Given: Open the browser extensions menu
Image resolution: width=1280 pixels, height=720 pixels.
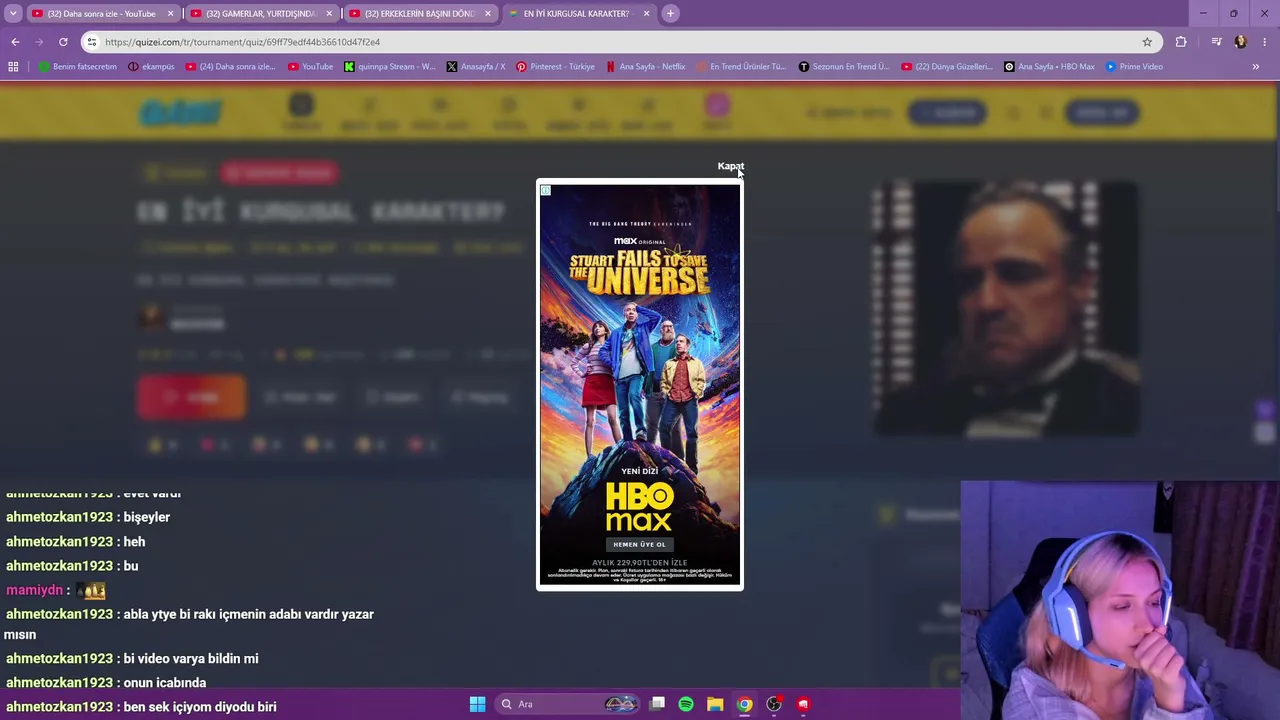Looking at the screenshot, I should [1181, 42].
